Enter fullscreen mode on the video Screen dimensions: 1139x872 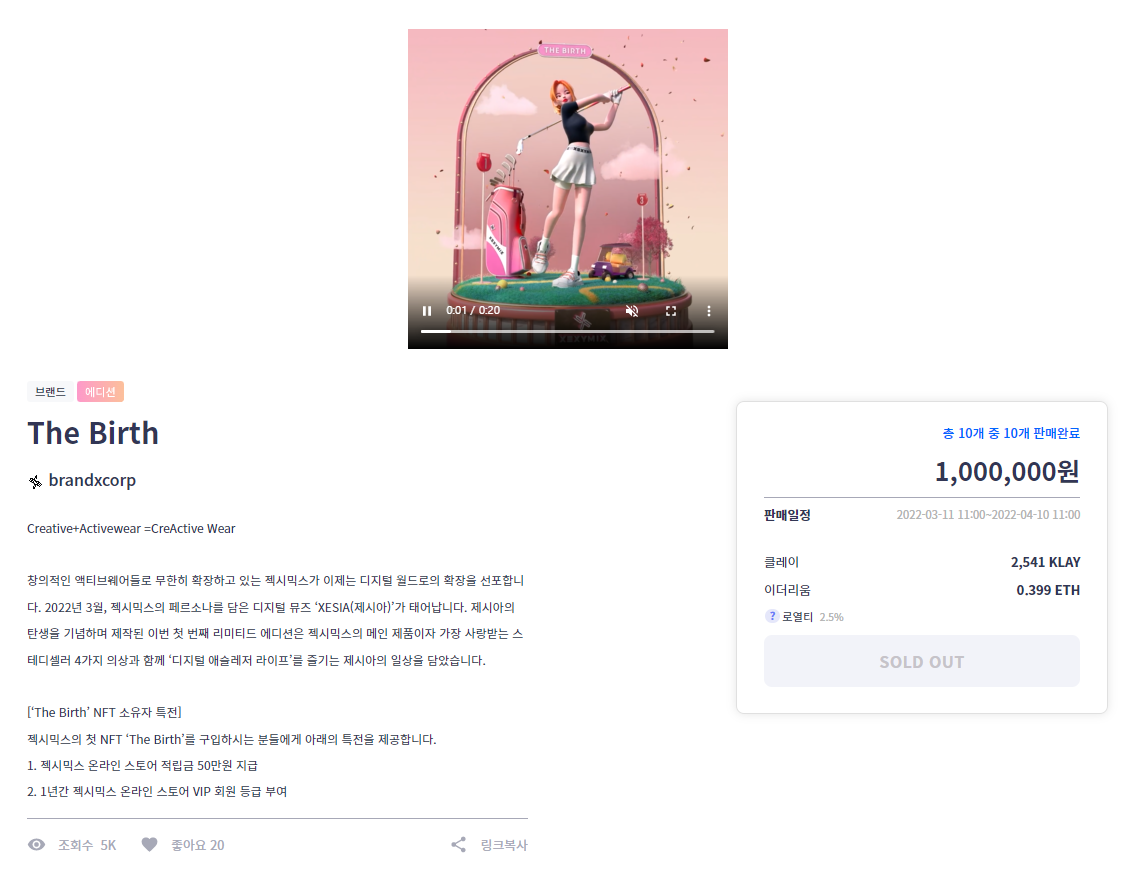click(x=671, y=311)
